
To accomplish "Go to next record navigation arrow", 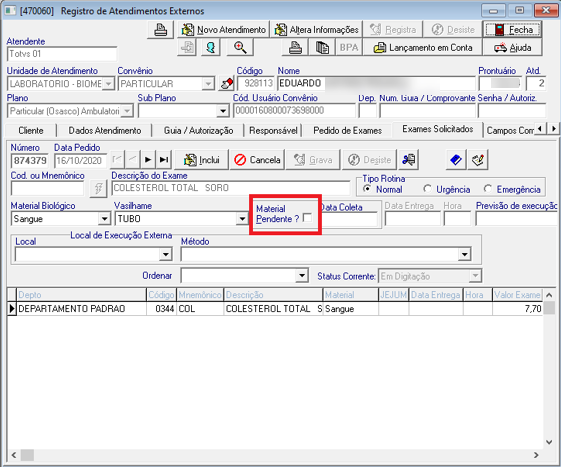I will coord(148,160).
